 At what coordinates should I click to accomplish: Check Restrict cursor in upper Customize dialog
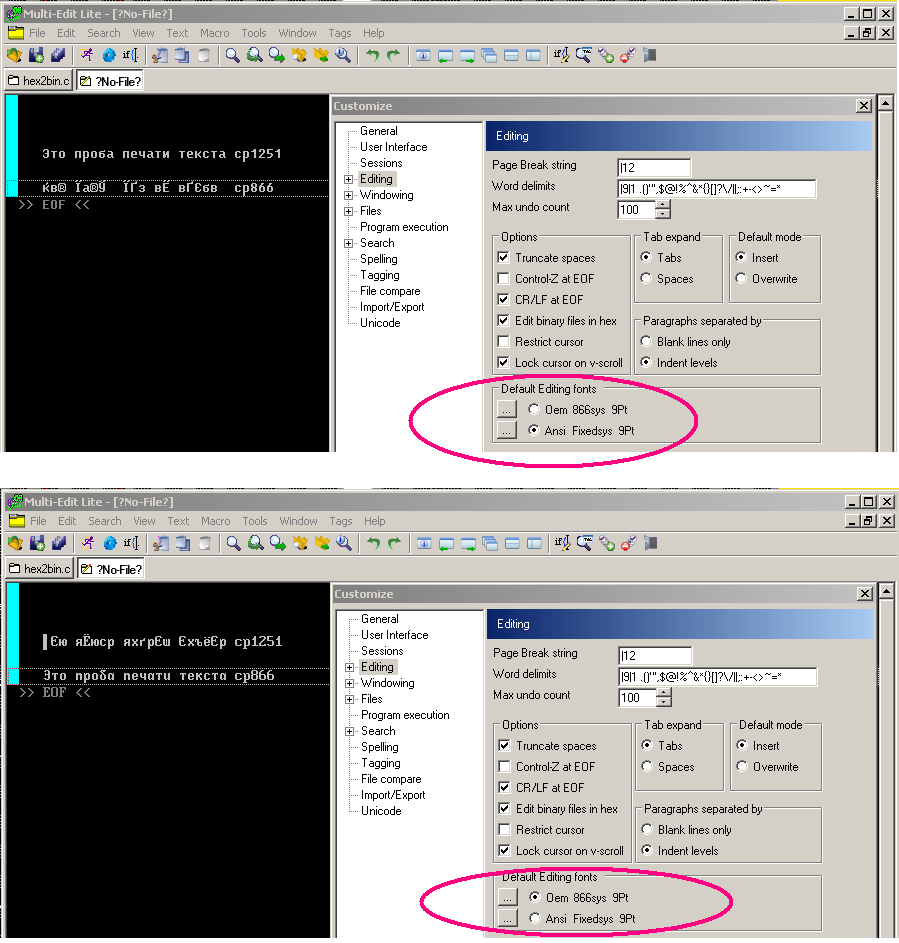tap(504, 342)
